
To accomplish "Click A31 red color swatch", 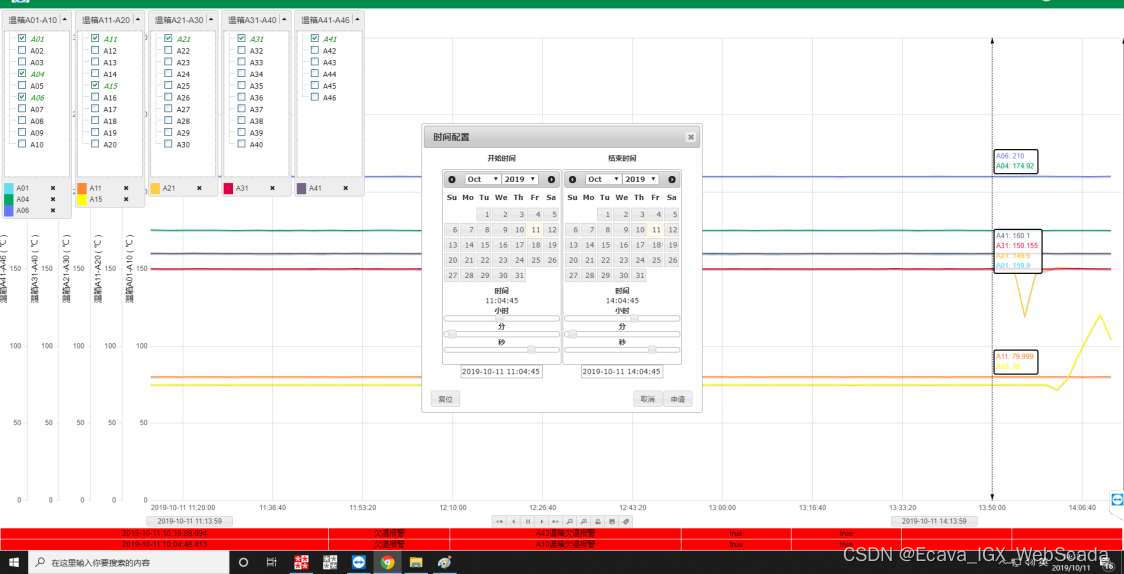I will point(229,188).
